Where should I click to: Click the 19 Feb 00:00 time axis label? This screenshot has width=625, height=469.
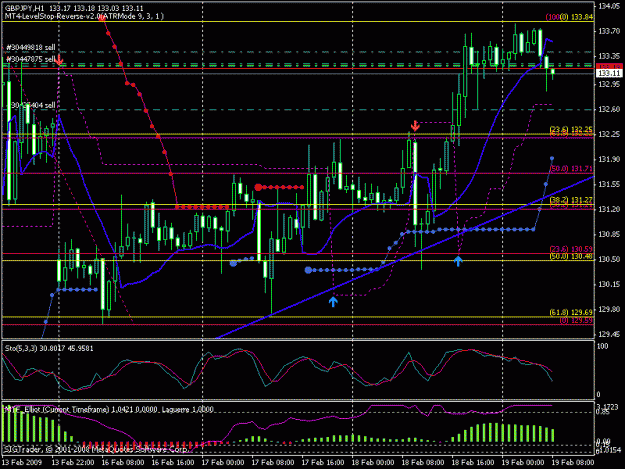pyautogui.click(x=523, y=463)
